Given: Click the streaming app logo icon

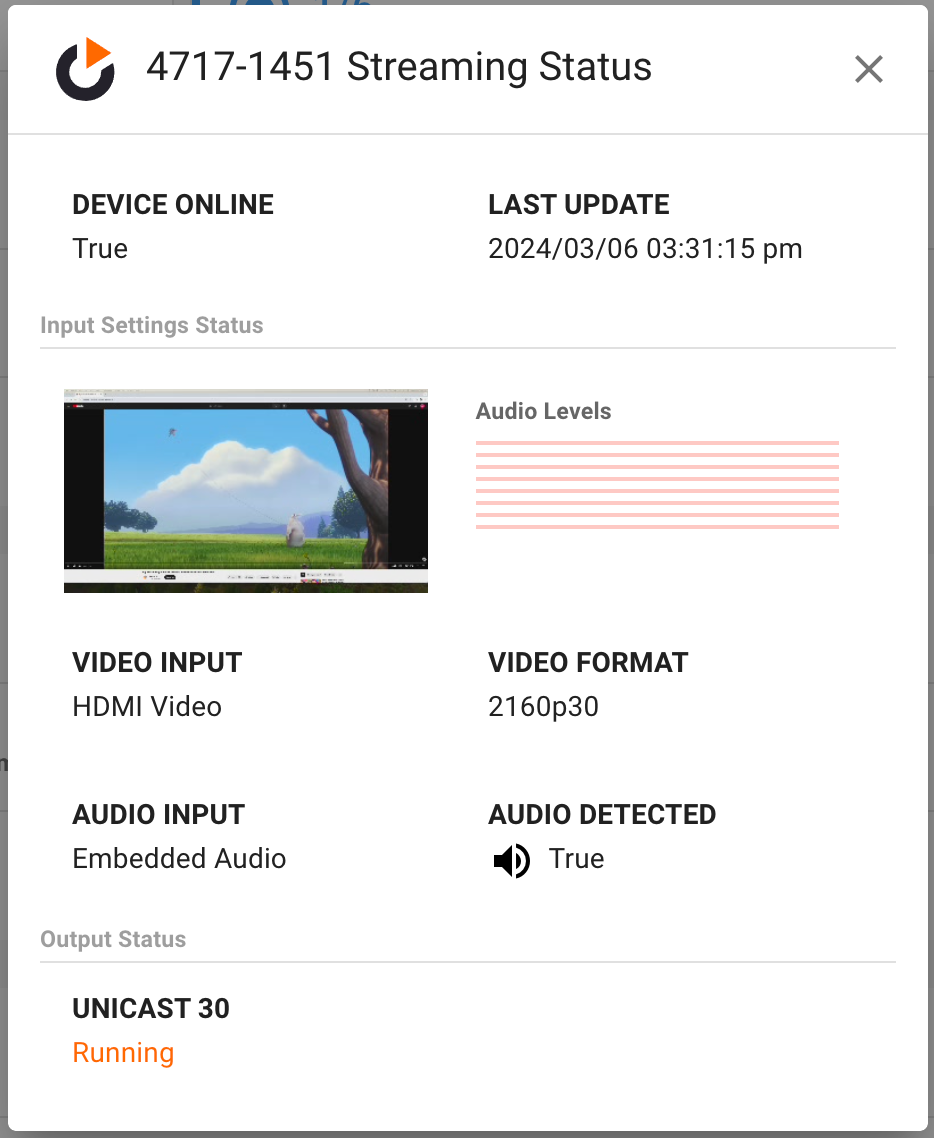Looking at the screenshot, I should (86, 68).
